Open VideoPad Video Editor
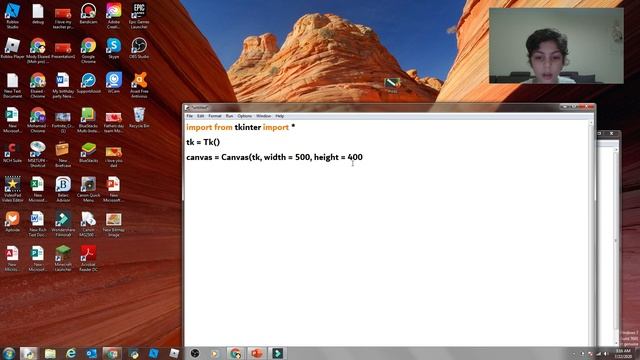Screen dimensions: 640x360 pos(12,189)
